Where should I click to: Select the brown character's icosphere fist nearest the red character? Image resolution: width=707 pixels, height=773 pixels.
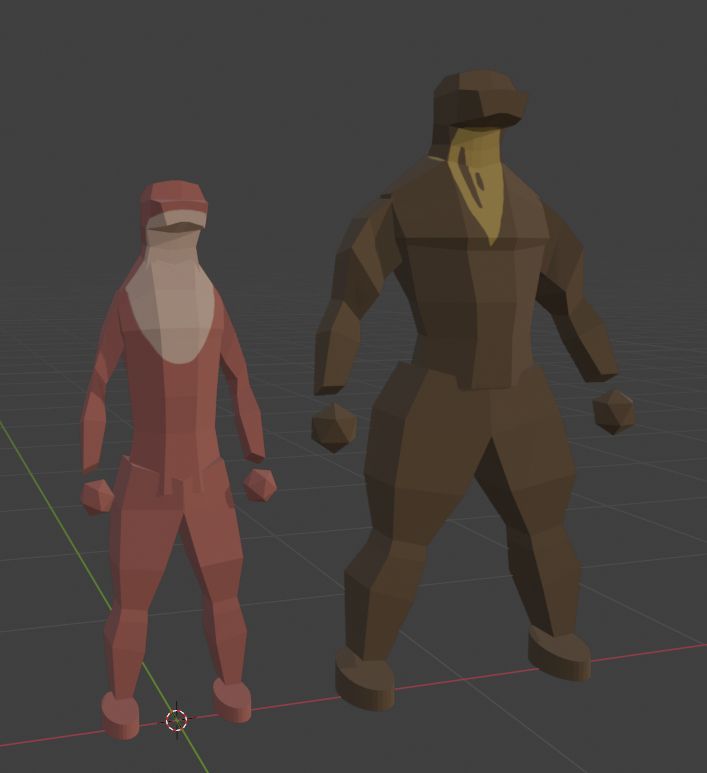[x=334, y=427]
